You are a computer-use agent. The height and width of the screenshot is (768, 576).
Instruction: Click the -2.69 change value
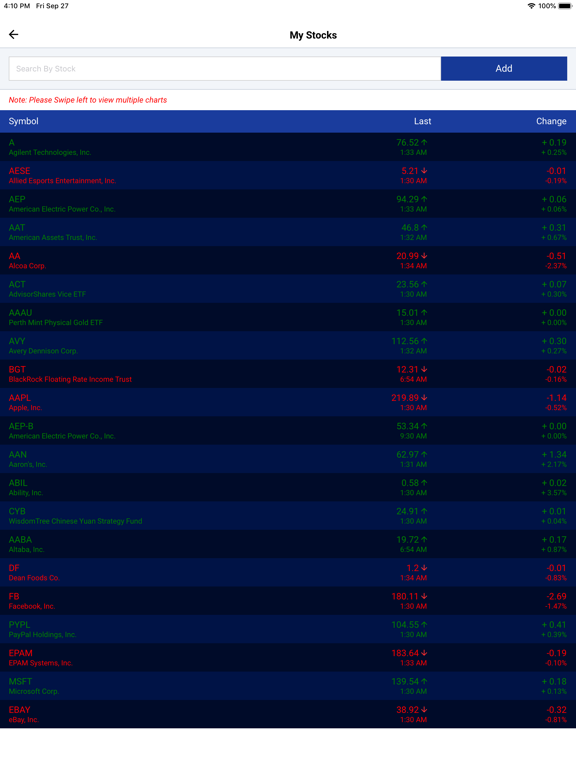pyautogui.click(x=556, y=596)
